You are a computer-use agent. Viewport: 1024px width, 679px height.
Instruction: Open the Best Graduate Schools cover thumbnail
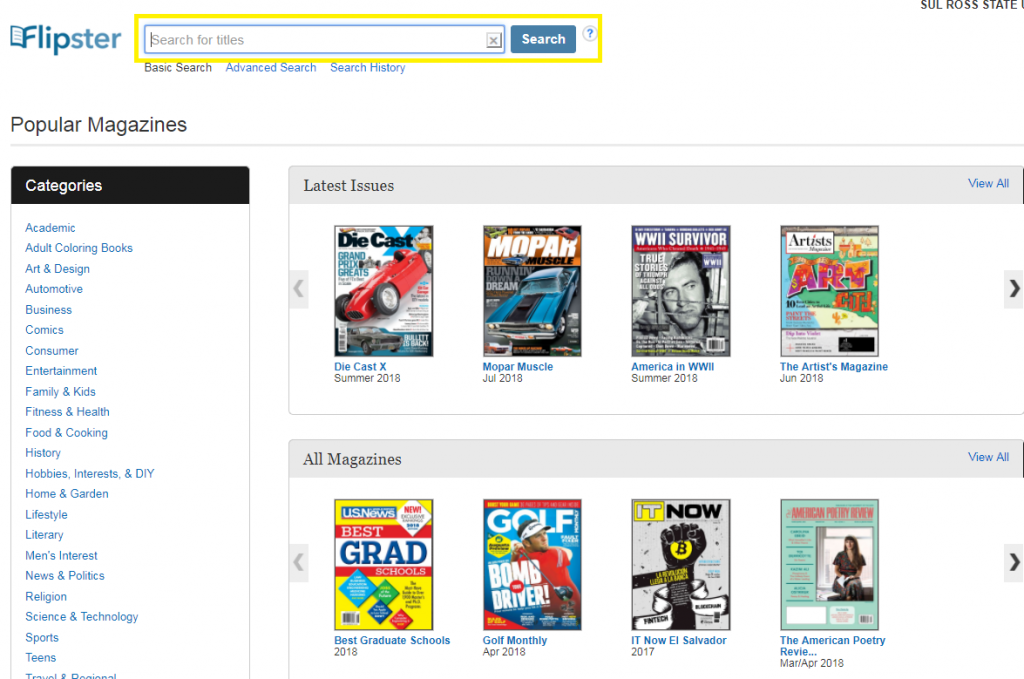click(383, 565)
